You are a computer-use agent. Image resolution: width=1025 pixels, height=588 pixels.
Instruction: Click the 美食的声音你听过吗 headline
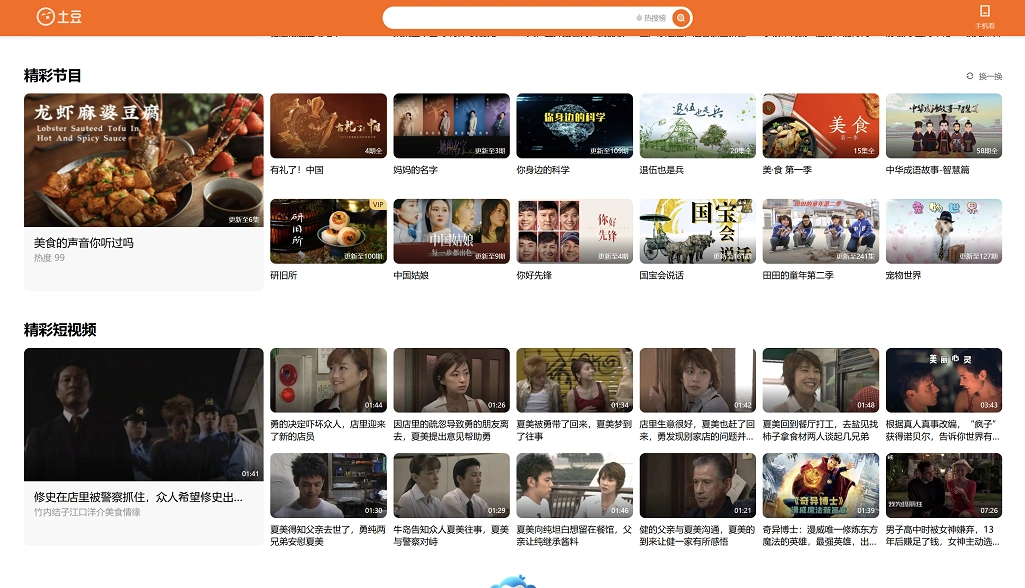84,243
